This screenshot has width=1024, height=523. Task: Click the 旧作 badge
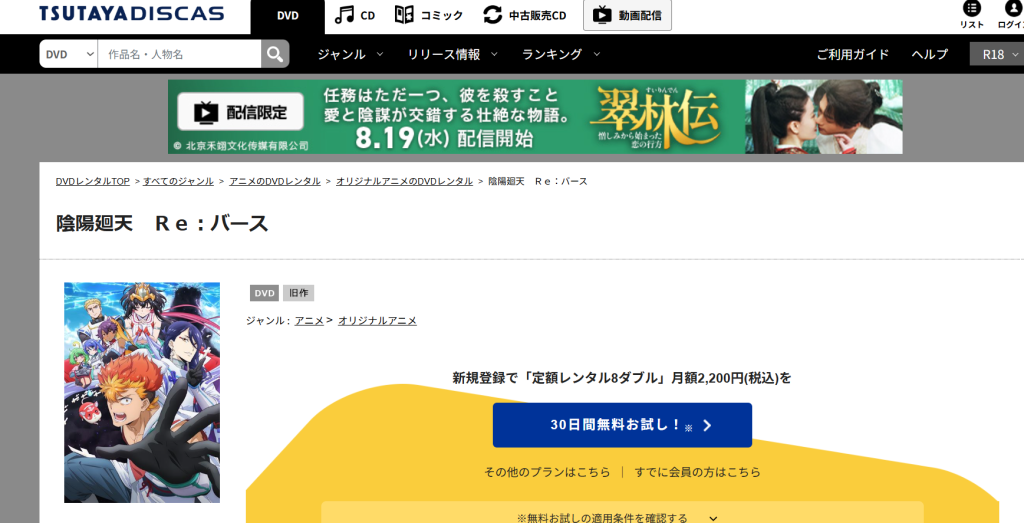click(298, 293)
